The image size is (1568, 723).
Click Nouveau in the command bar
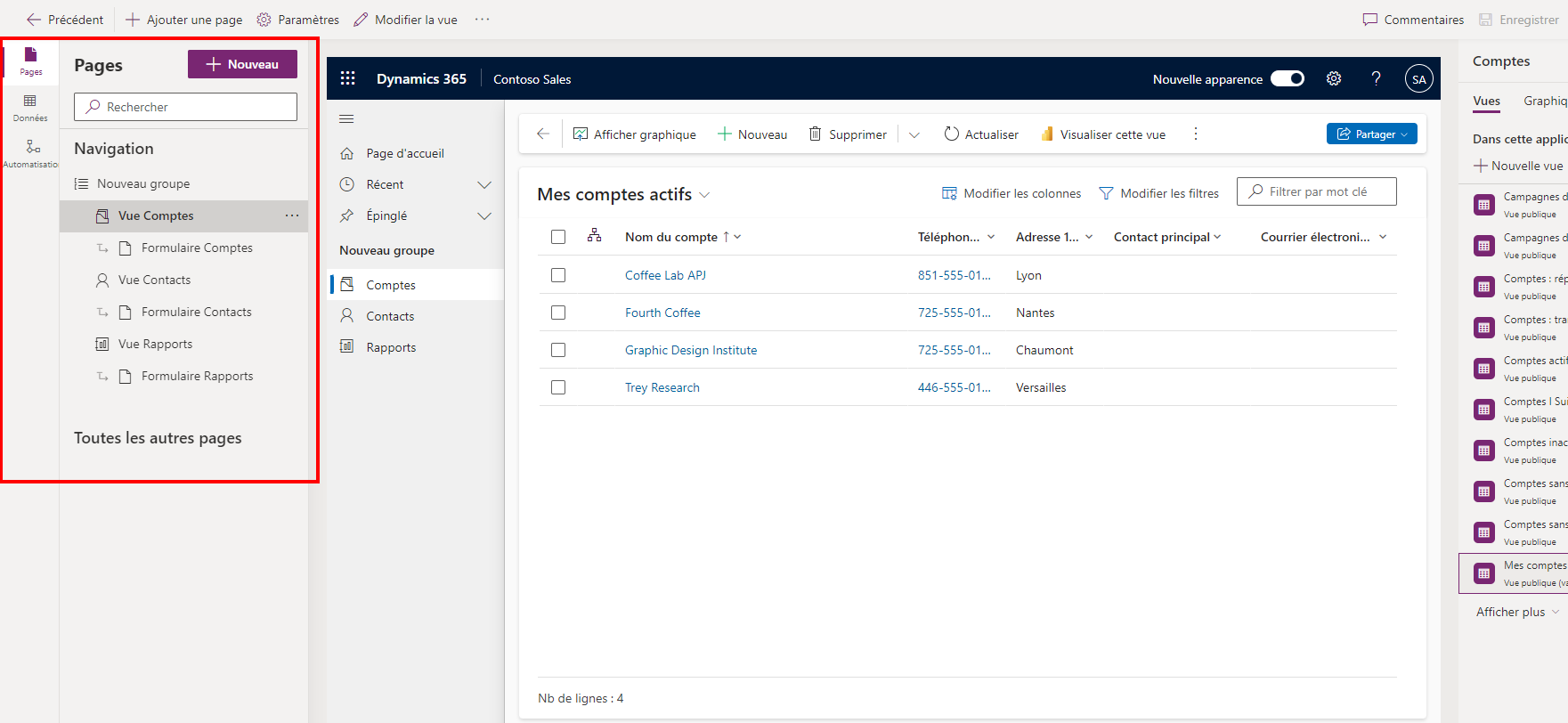752,134
